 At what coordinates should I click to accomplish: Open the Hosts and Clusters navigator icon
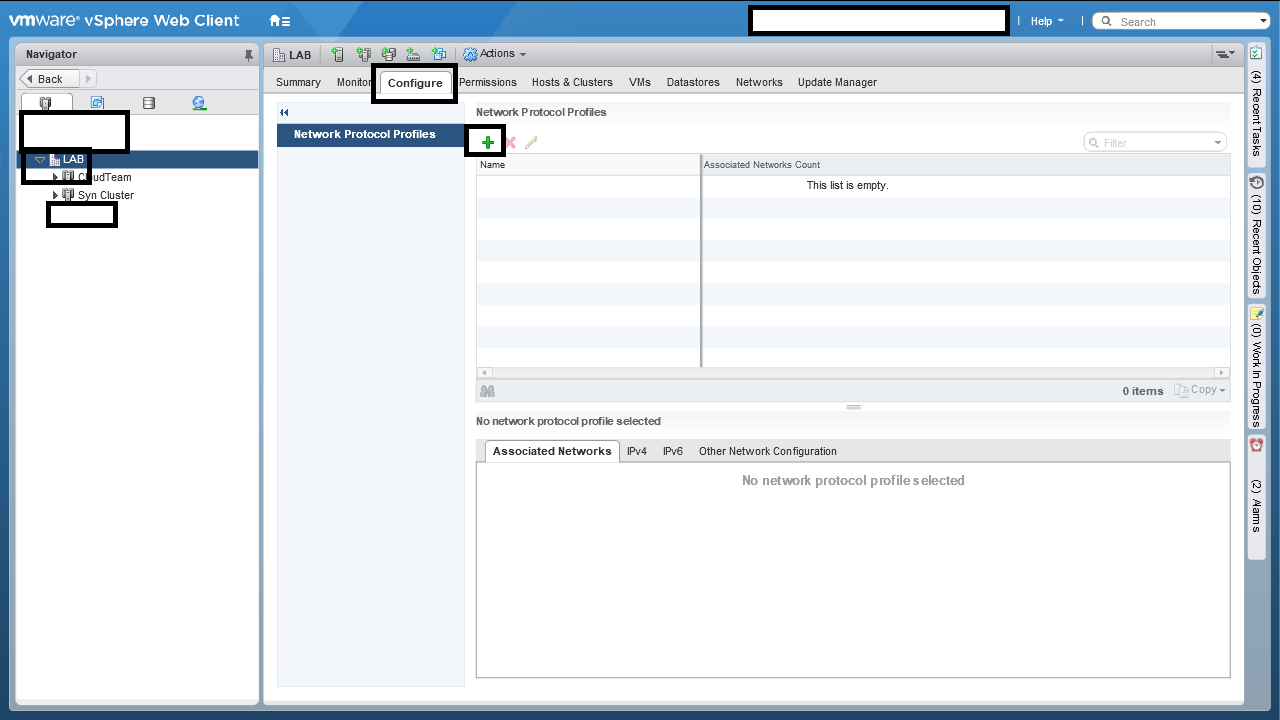tap(46, 103)
